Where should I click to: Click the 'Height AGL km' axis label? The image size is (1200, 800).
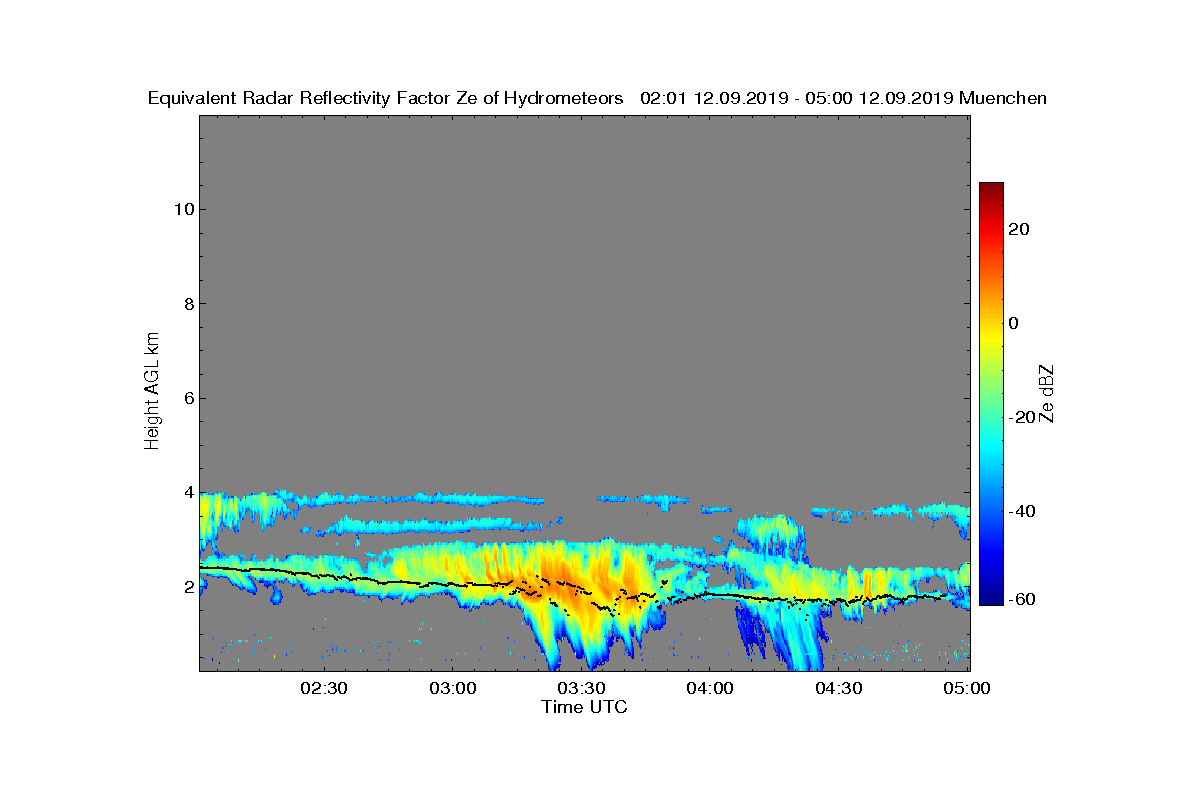(x=152, y=392)
